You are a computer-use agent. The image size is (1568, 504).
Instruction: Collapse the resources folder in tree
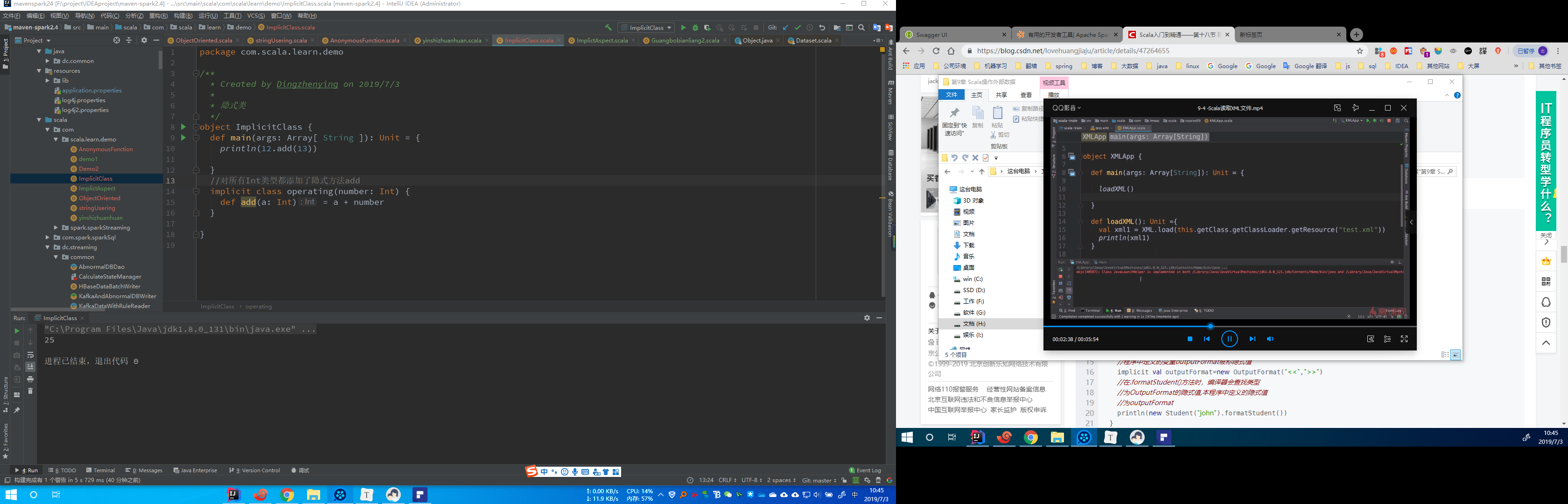(39, 70)
